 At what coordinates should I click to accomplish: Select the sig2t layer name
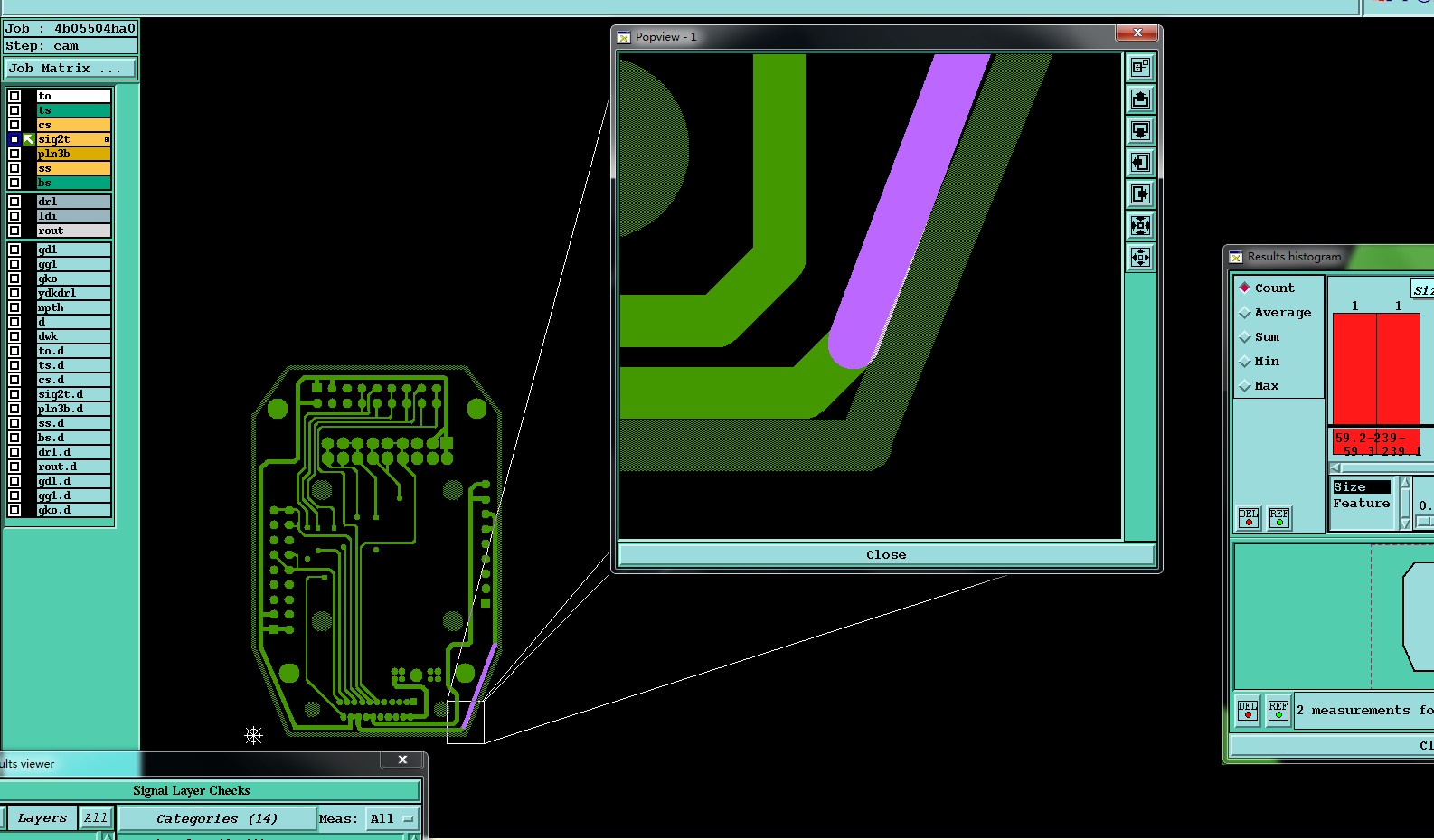[73, 139]
